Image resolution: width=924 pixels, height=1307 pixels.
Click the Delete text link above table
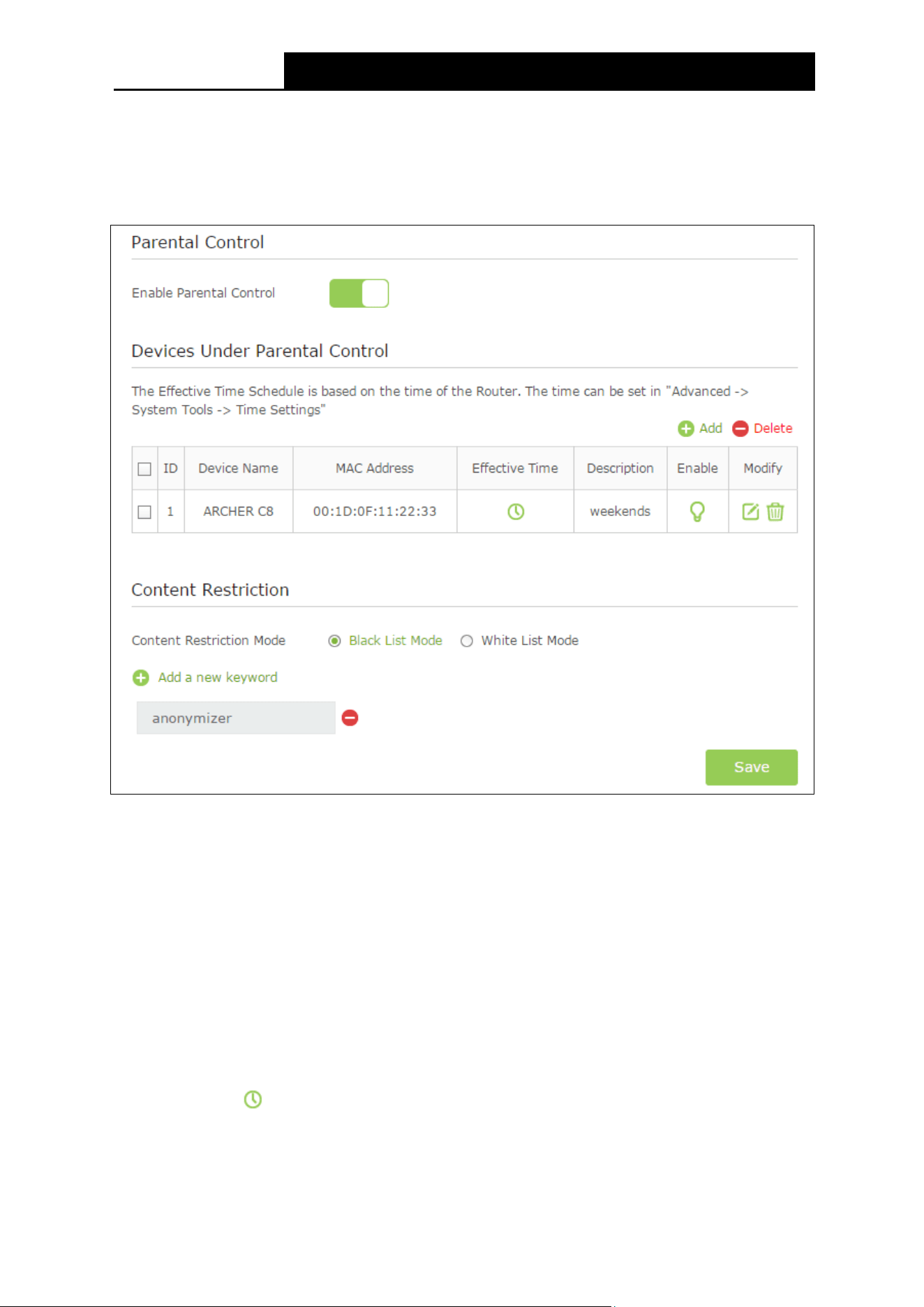[x=773, y=429]
